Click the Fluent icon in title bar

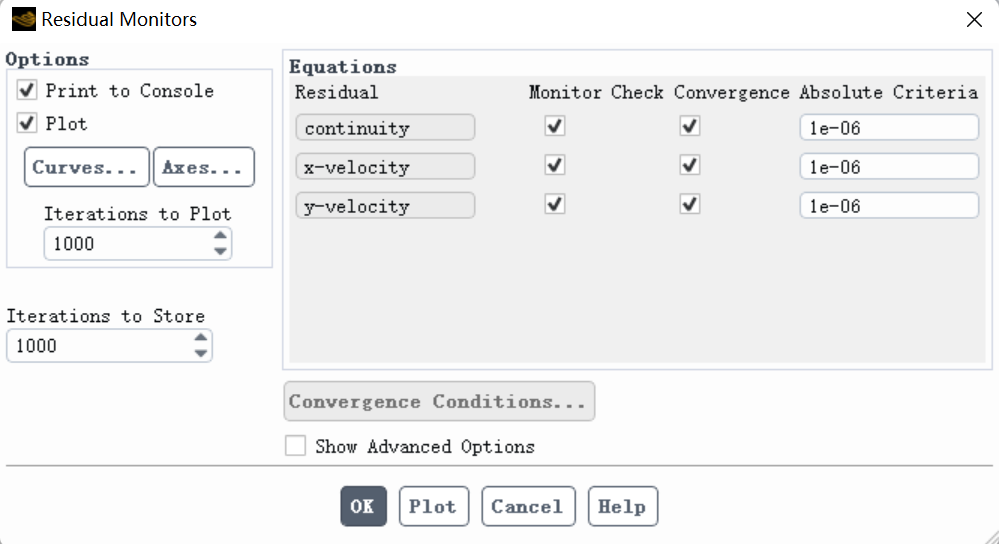pyautogui.click(x=23, y=19)
